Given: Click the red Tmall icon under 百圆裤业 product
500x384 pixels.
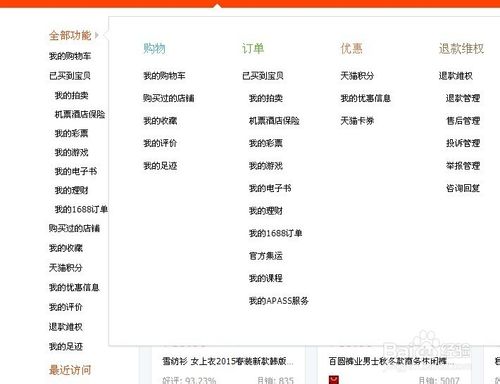Looking at the screenshot, I should (334, 380).
